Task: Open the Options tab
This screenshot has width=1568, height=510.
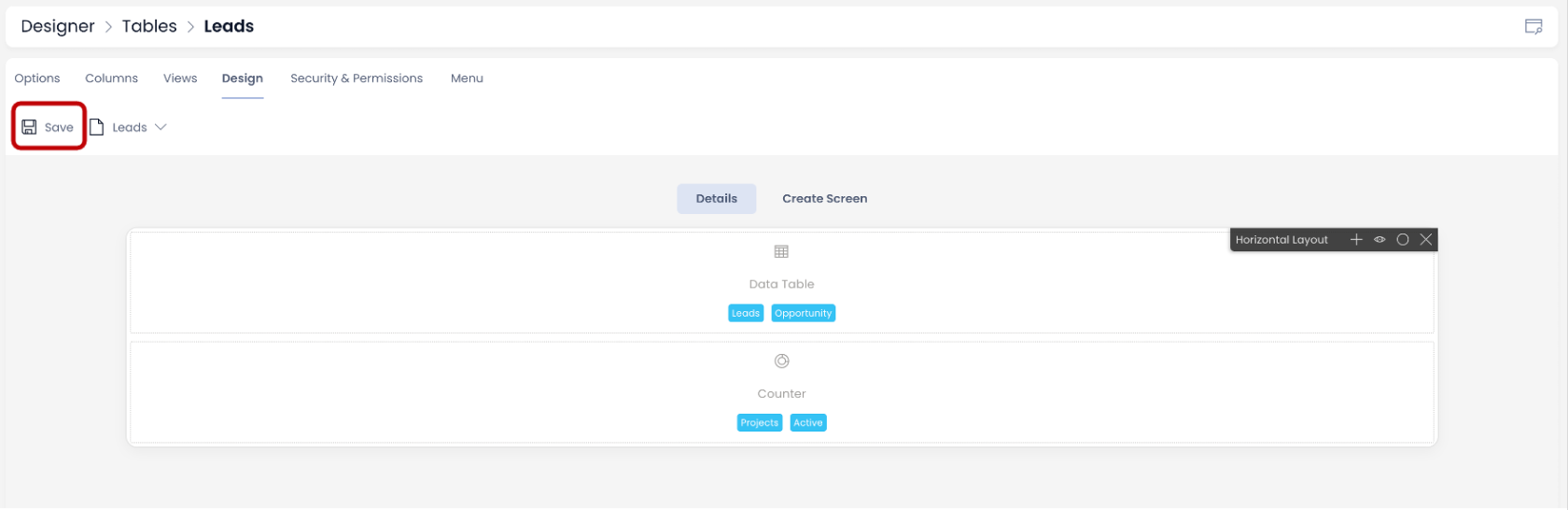Action: [x=37, y=78]
